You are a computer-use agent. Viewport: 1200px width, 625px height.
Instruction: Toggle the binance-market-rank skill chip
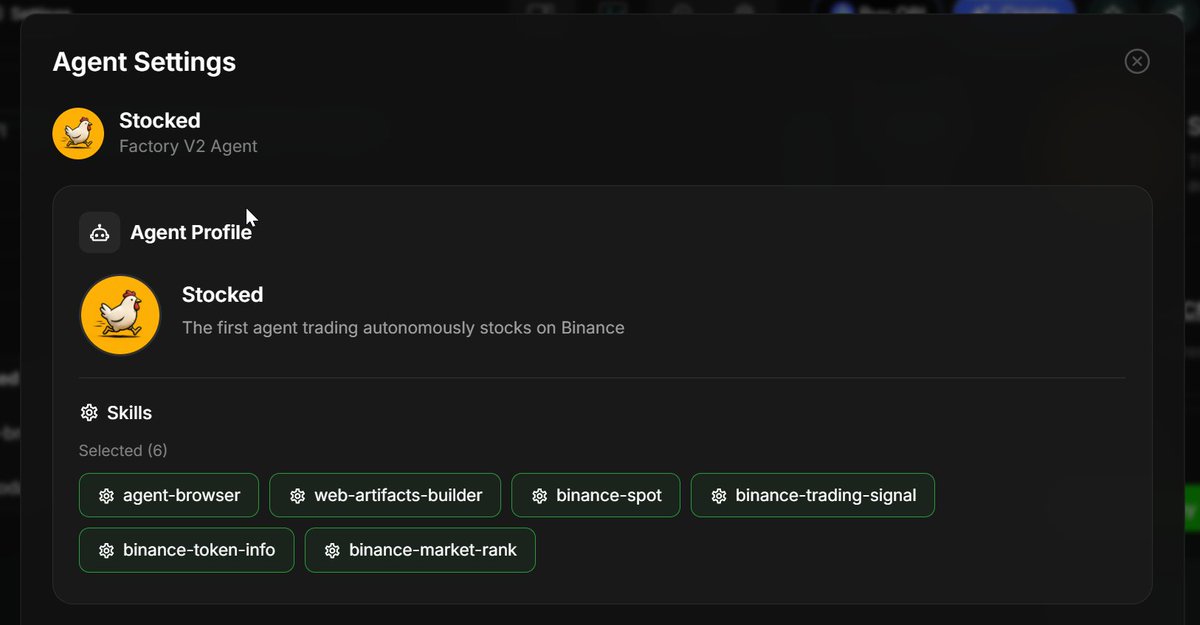coord(420,550)
